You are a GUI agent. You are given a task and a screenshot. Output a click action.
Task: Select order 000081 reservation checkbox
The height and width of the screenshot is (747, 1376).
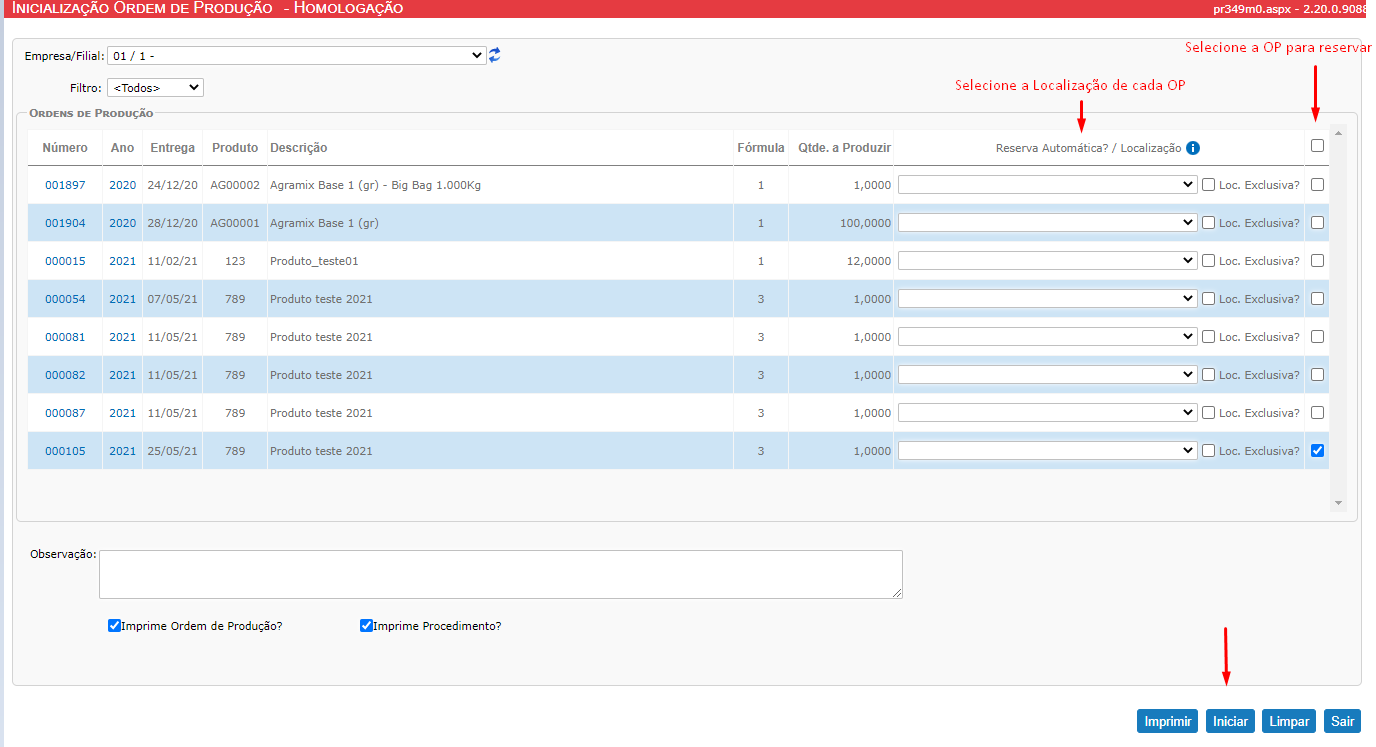(1317, 336)
